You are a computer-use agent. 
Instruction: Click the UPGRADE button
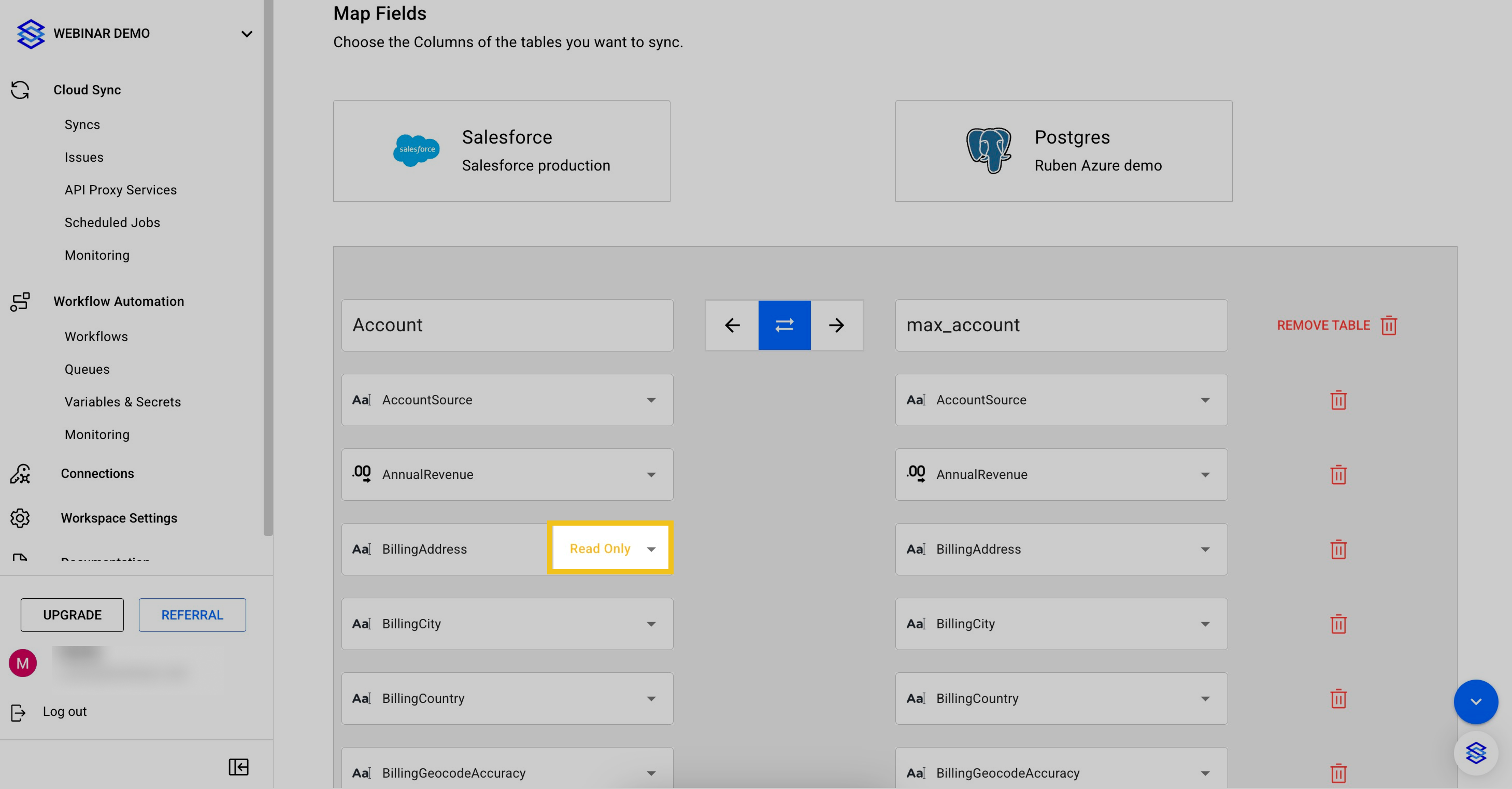72,615
